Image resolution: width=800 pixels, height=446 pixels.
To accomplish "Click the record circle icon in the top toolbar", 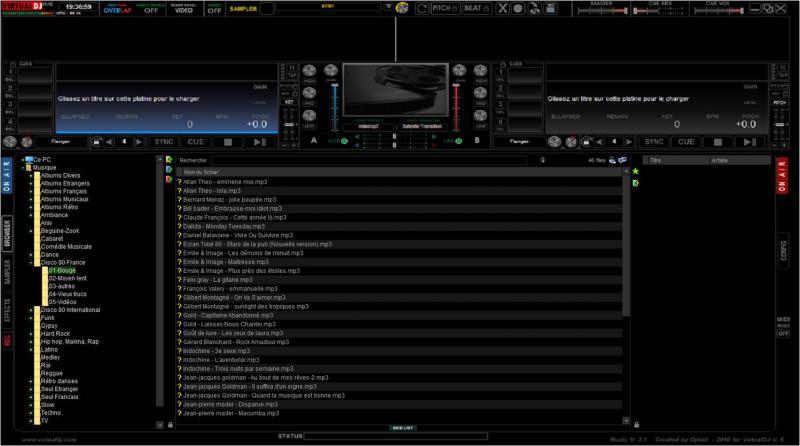I will [x=518, y=8].
